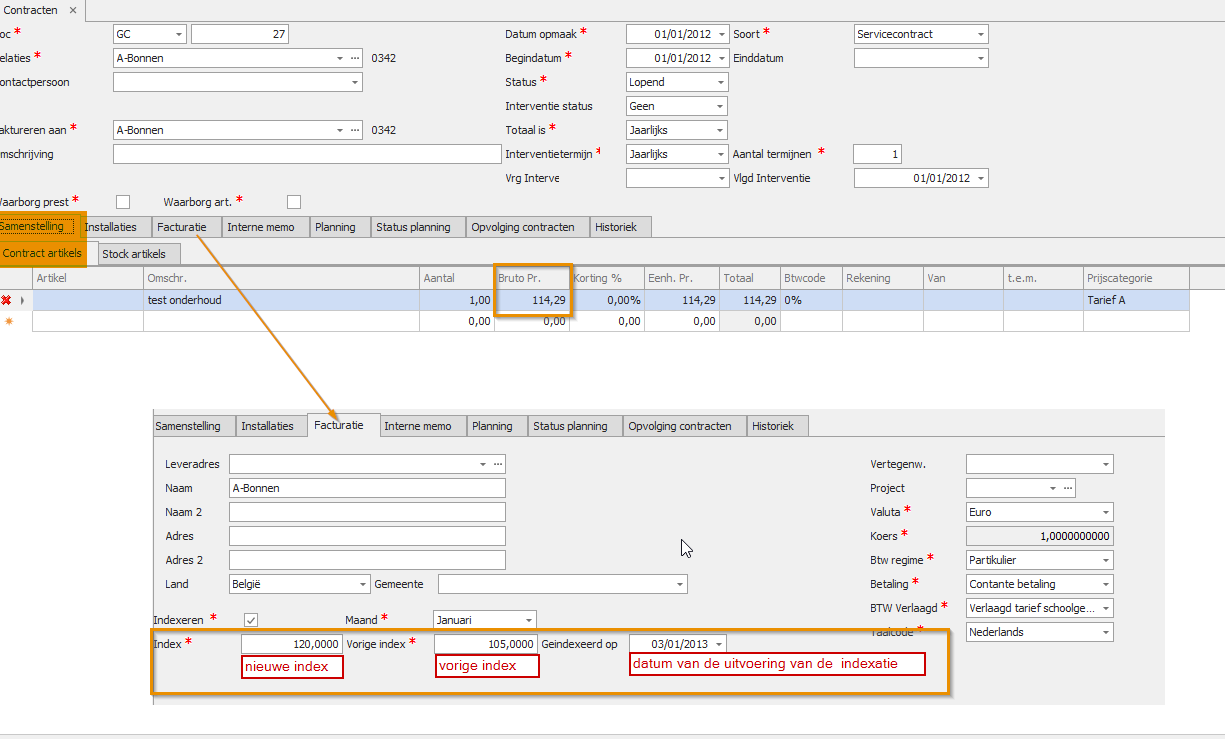
Task: Click the Naam 2 input field
Action: coord(367,512)
